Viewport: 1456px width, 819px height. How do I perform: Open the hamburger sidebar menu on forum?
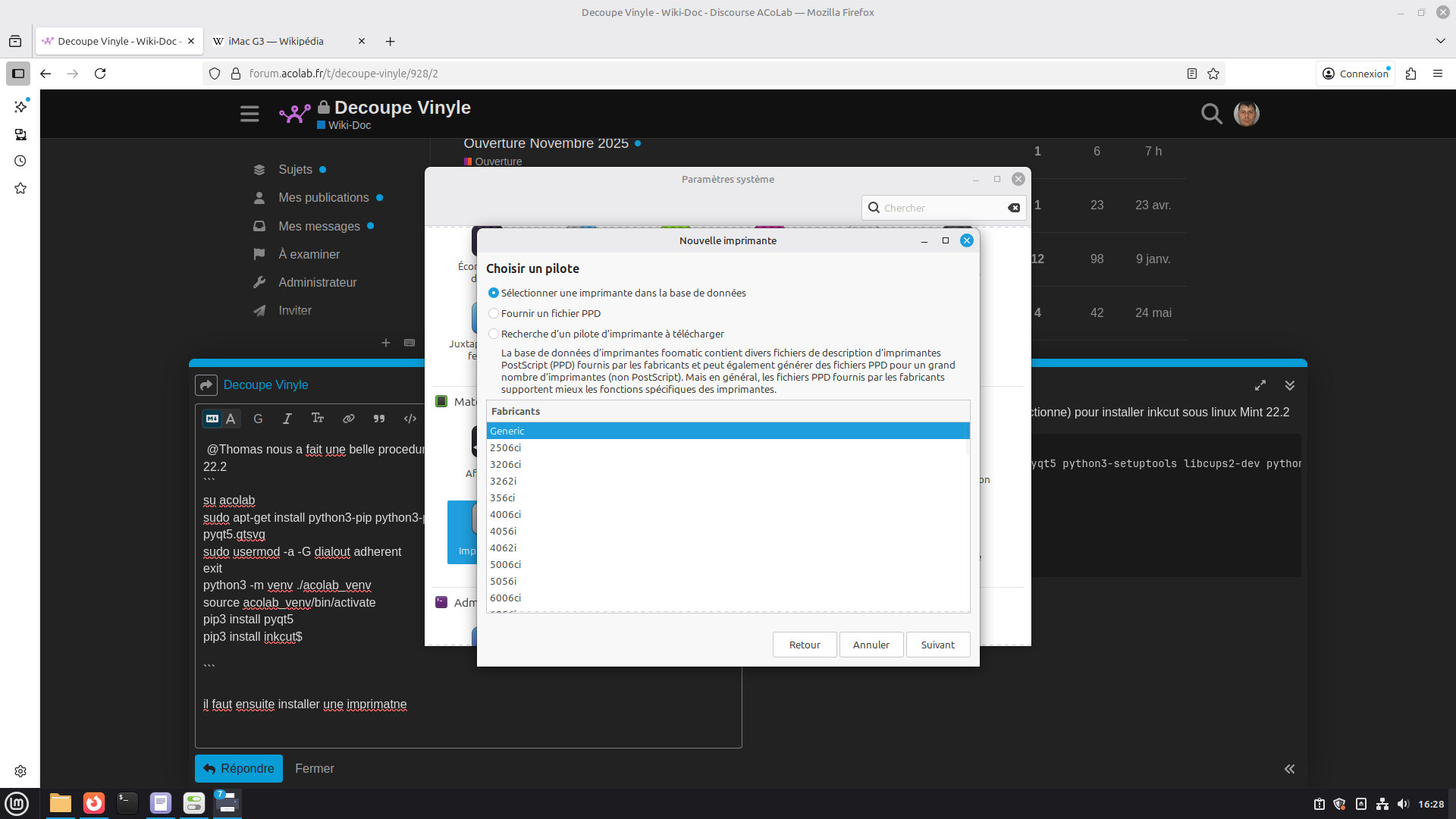click(x=249, y=114)
